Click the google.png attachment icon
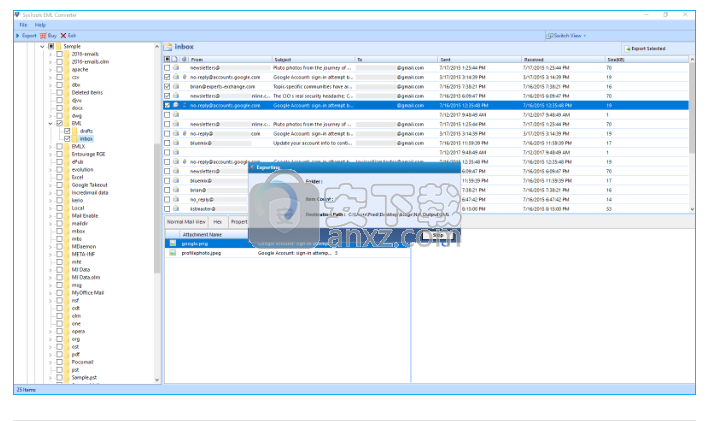 click(173, 243)
